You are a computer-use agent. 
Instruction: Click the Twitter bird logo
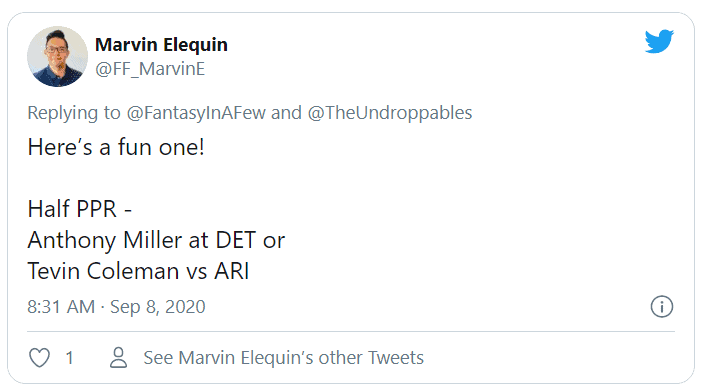tap(659, 41)
